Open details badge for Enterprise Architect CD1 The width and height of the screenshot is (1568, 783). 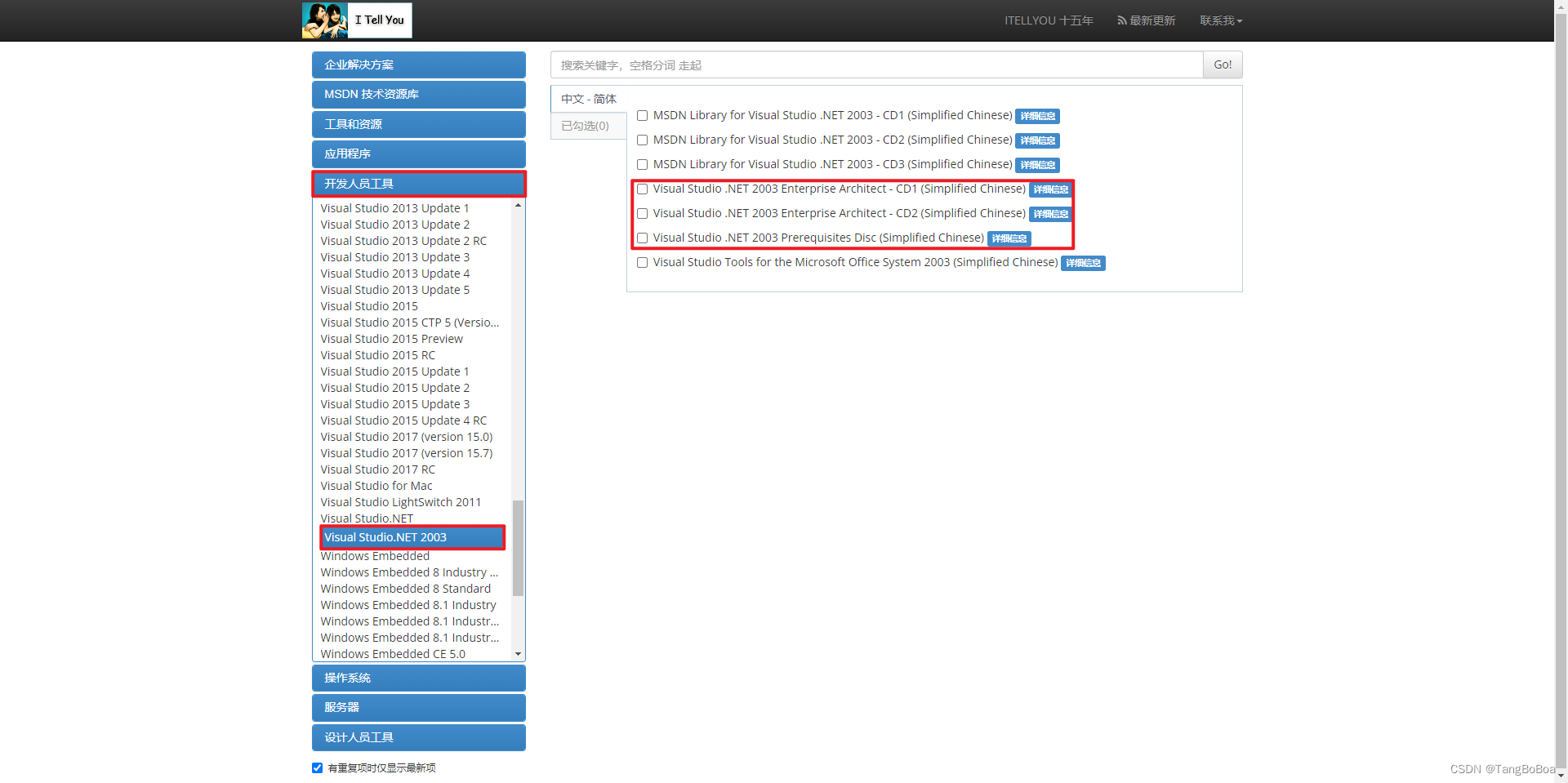(x=1050, y=189)
